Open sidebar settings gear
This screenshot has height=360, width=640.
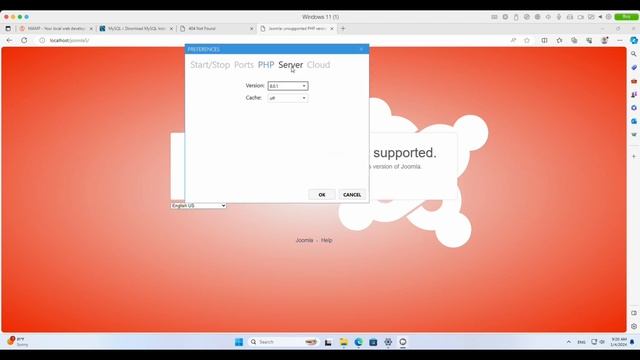pos(634,327)
